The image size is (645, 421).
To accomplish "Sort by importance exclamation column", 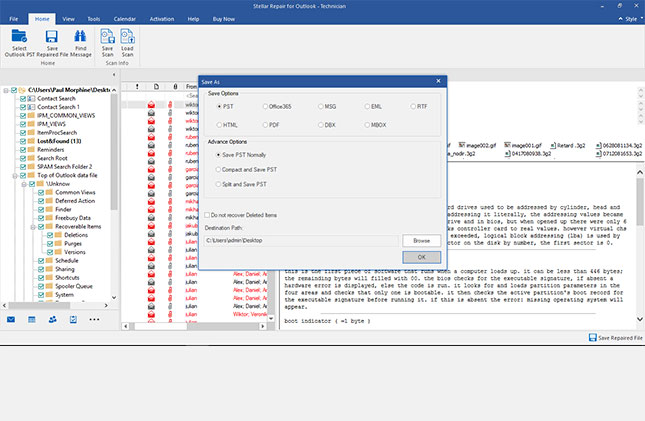I will coord(137,86).
